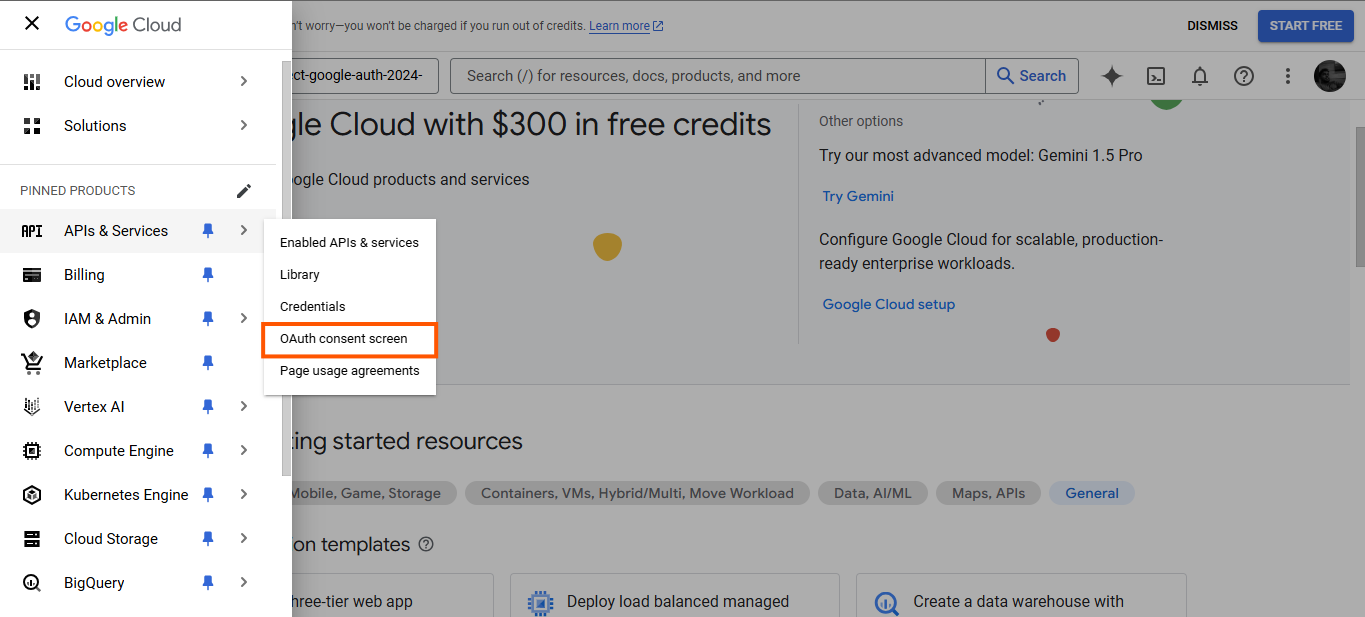This screenshot has width=1365, height=617.
Task: Edit the Pinned Products list with the pencil
Action: [244, 189]
